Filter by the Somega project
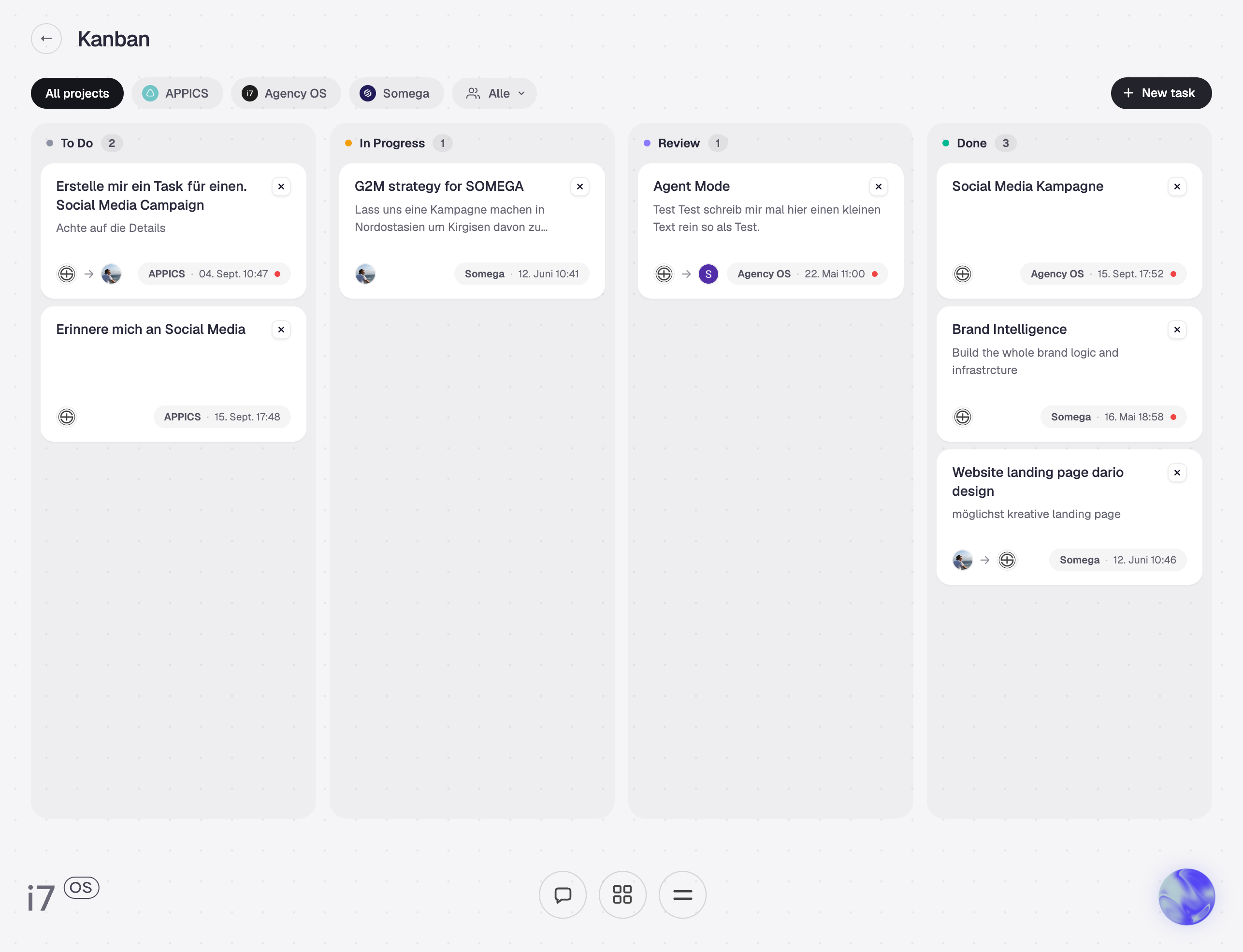This screenshot has width=1243, height=952. [397, 93]
